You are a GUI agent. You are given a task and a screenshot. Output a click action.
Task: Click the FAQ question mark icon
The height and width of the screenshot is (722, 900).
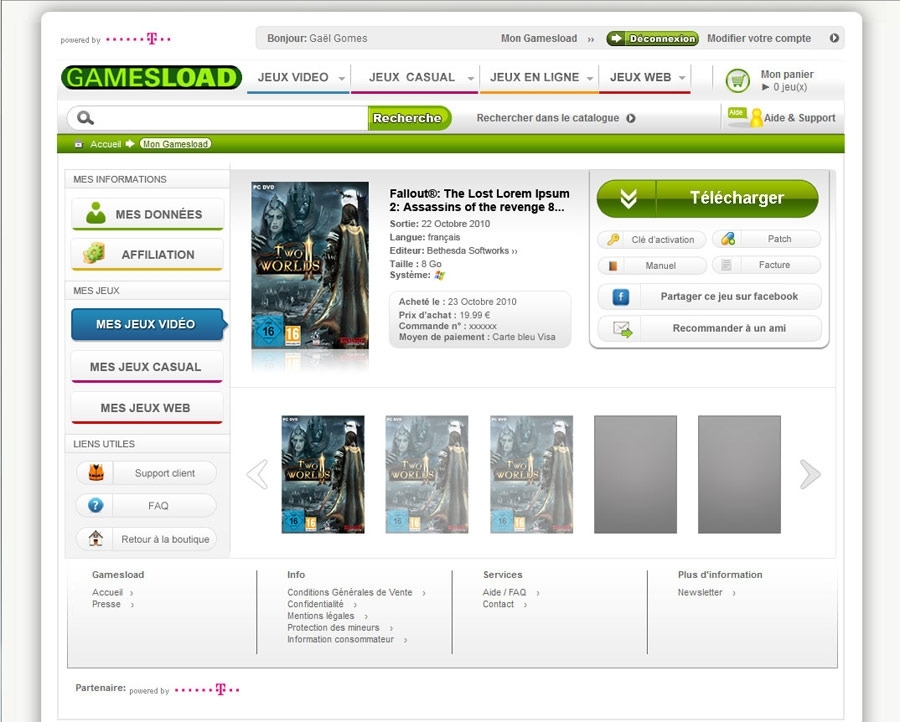click(96, 506)
